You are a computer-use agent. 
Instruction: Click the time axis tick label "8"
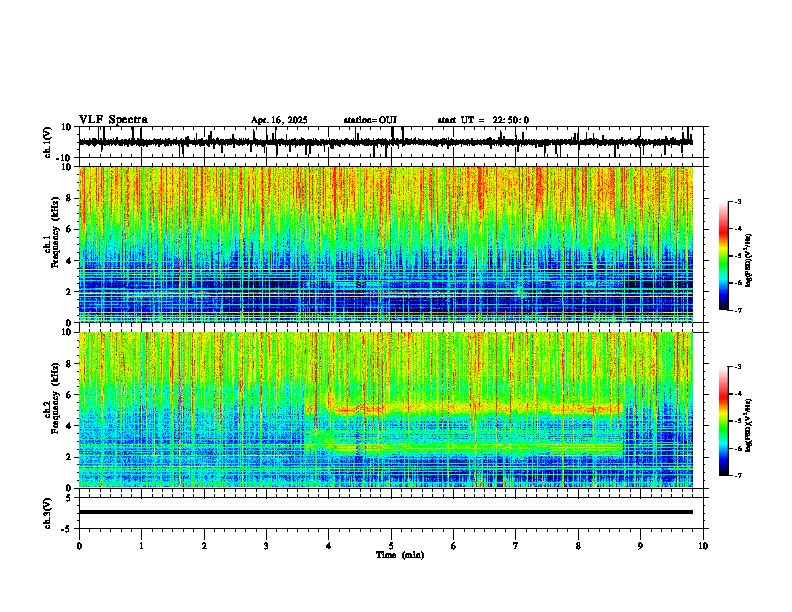point(578,546)
